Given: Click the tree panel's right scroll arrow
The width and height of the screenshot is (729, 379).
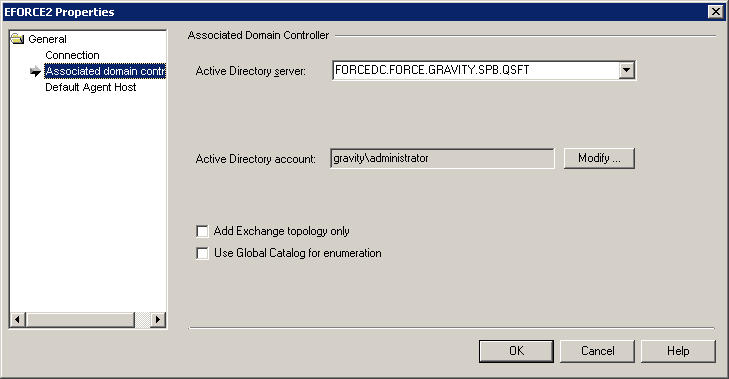Looking at the screenshot, I should [158, 319].
